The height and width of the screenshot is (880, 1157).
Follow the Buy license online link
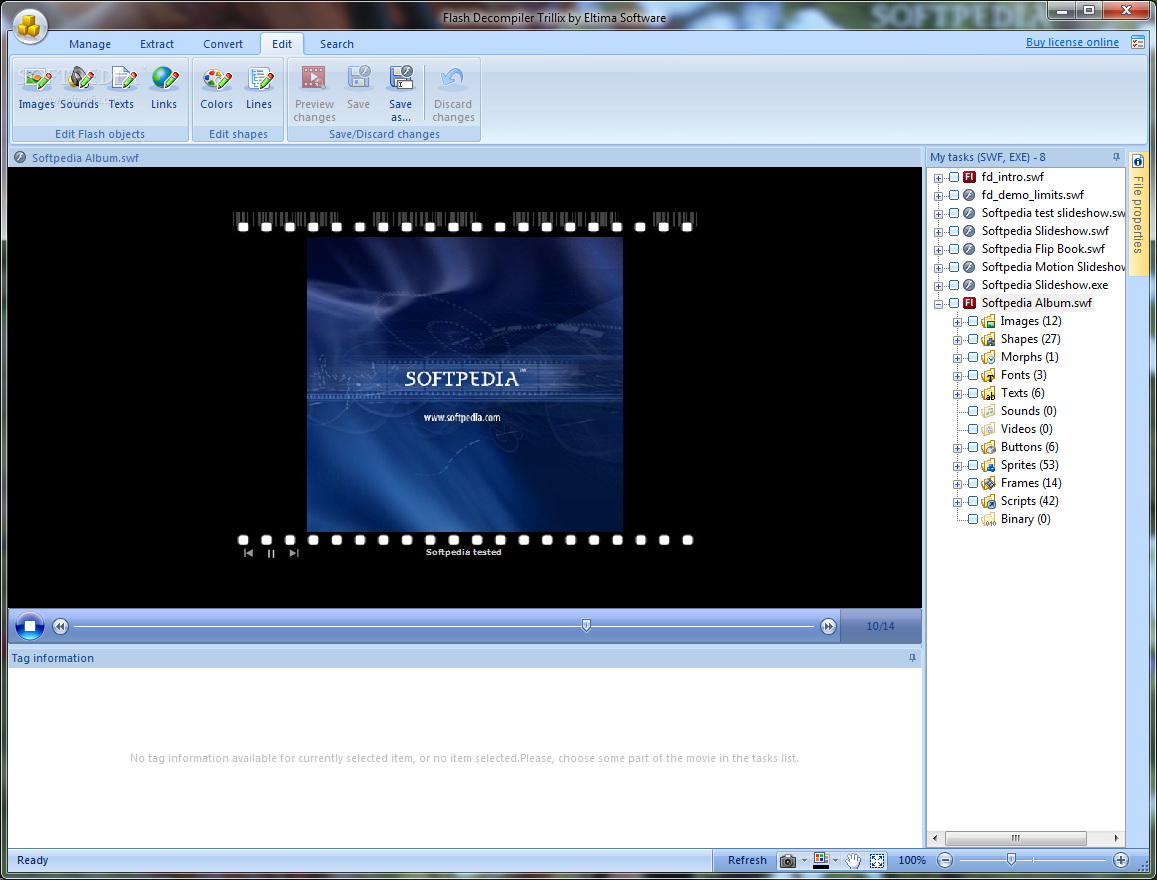(x=1072, y=42)
